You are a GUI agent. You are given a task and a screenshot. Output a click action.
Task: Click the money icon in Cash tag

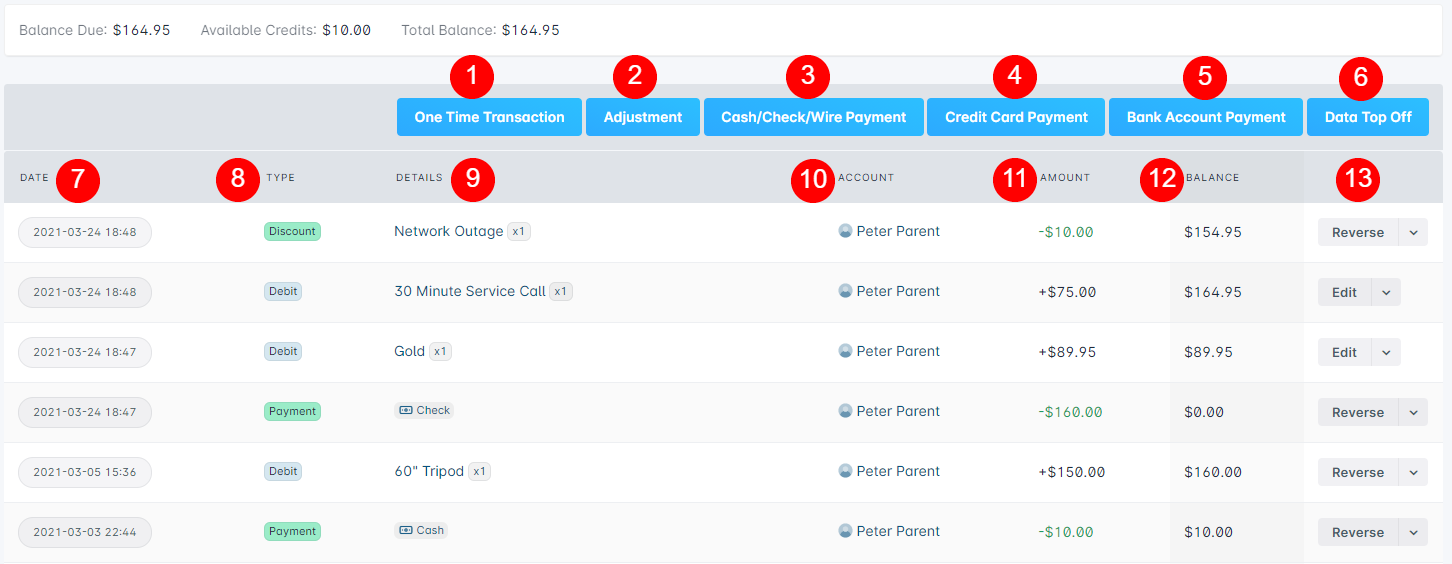(406, 530)
